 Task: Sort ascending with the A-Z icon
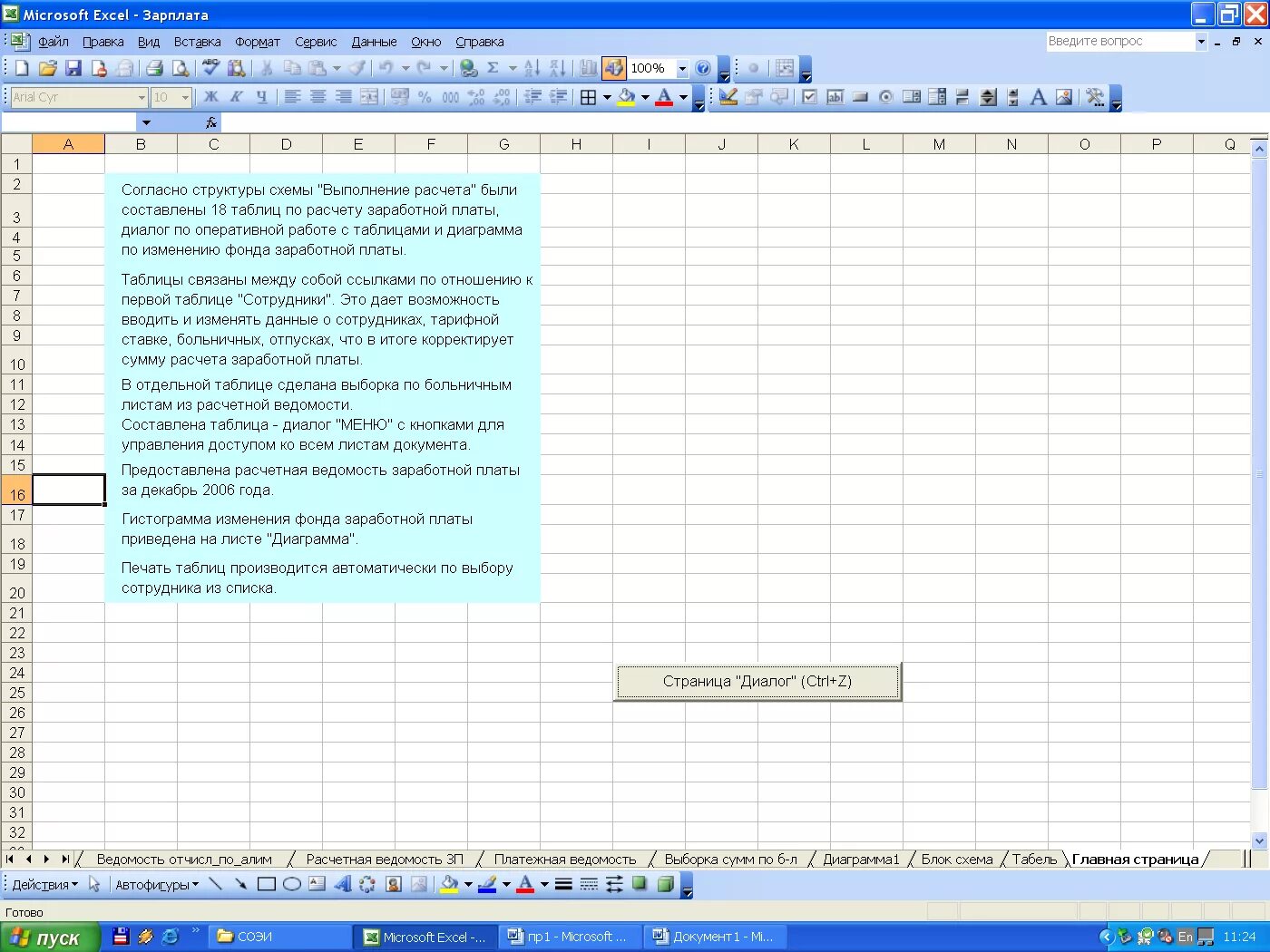(x=532, y=68)
